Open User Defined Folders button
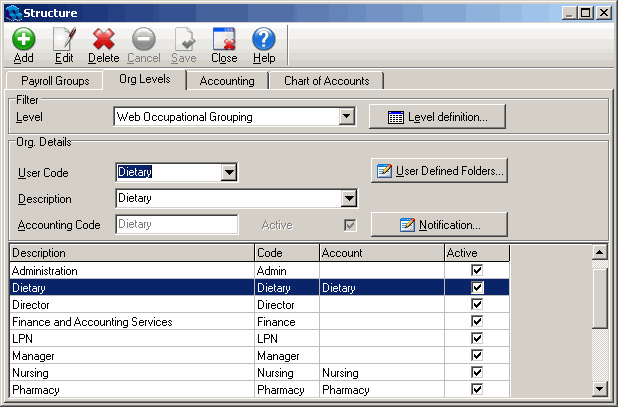This screenshot has width=618, height=407. pyautogui.click(x=439, y=171)
